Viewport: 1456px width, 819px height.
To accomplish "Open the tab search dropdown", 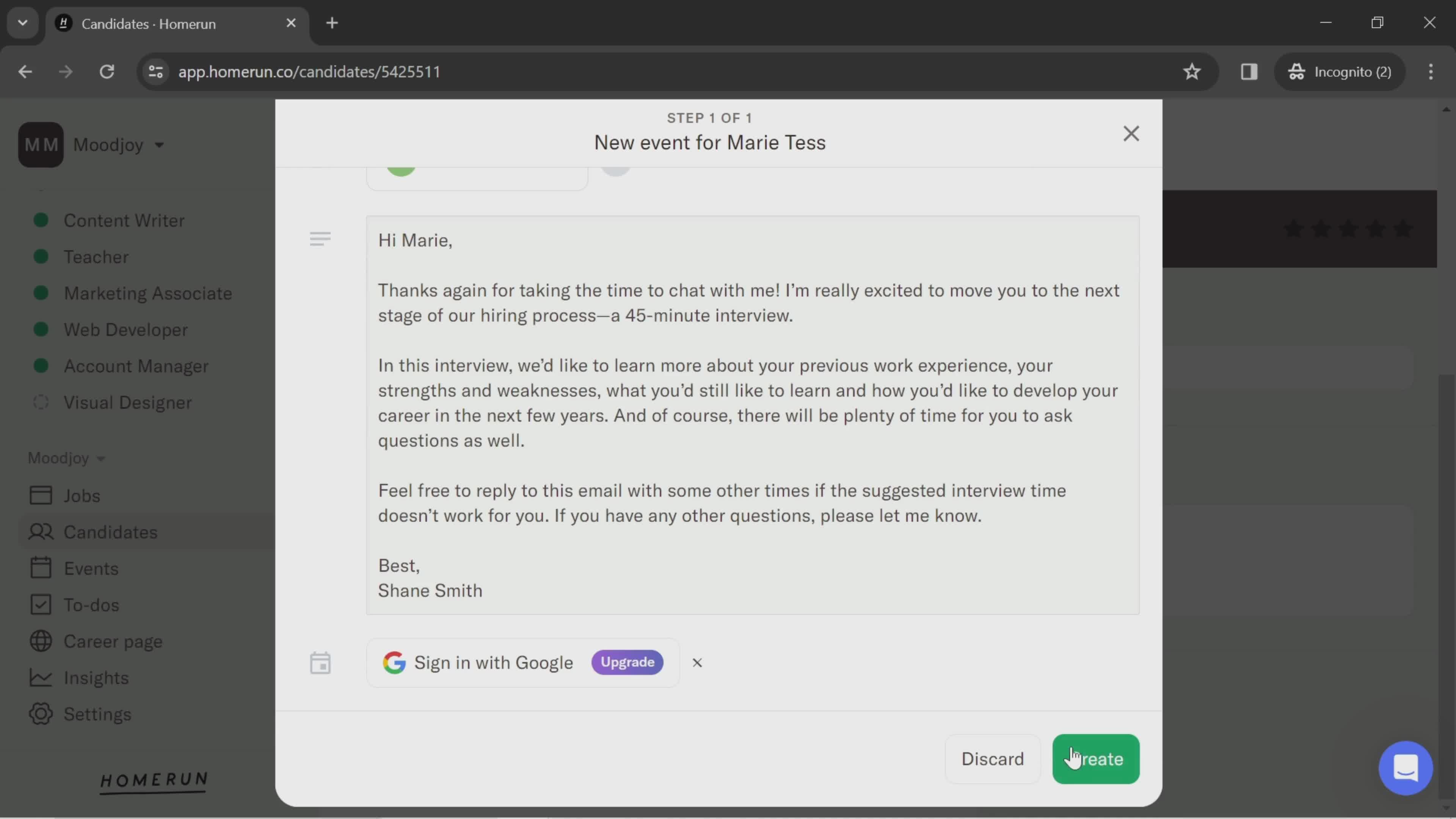I will pyautogui.click(x=23, y=23).
